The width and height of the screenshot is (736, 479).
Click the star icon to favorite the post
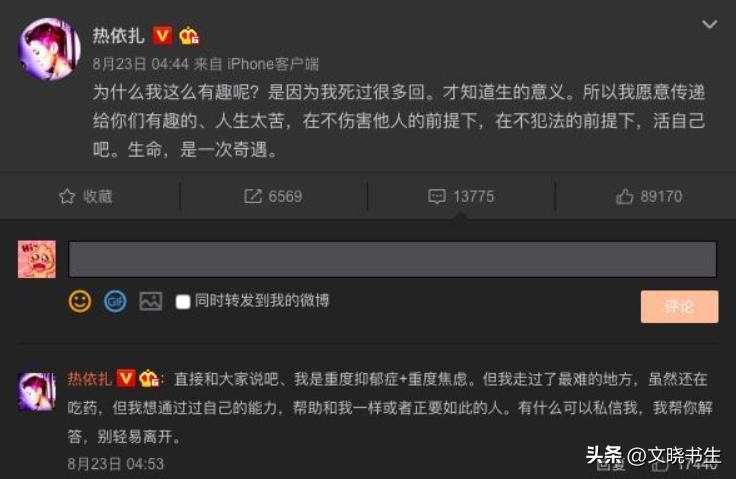pos(67,196)
